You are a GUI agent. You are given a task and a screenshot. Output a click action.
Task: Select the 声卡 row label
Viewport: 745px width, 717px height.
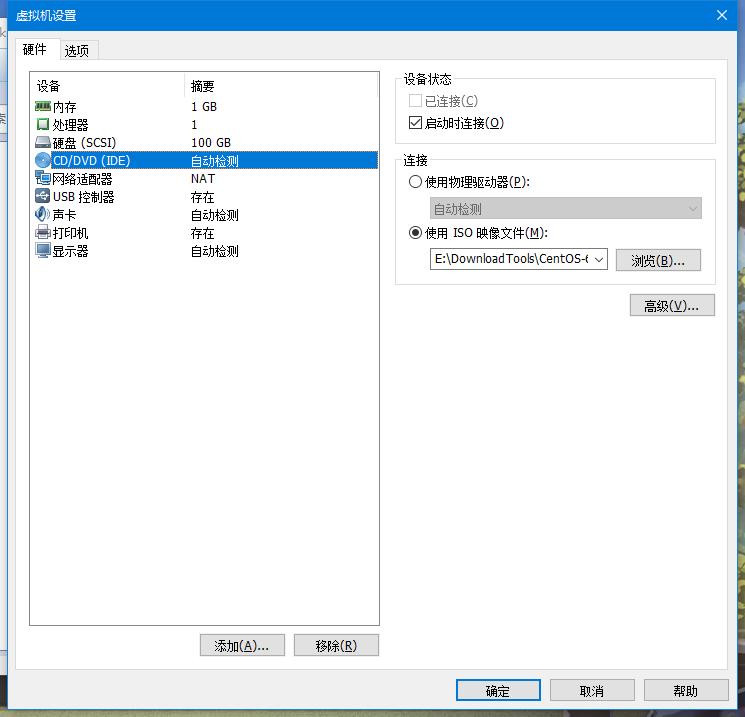(64, 215)
